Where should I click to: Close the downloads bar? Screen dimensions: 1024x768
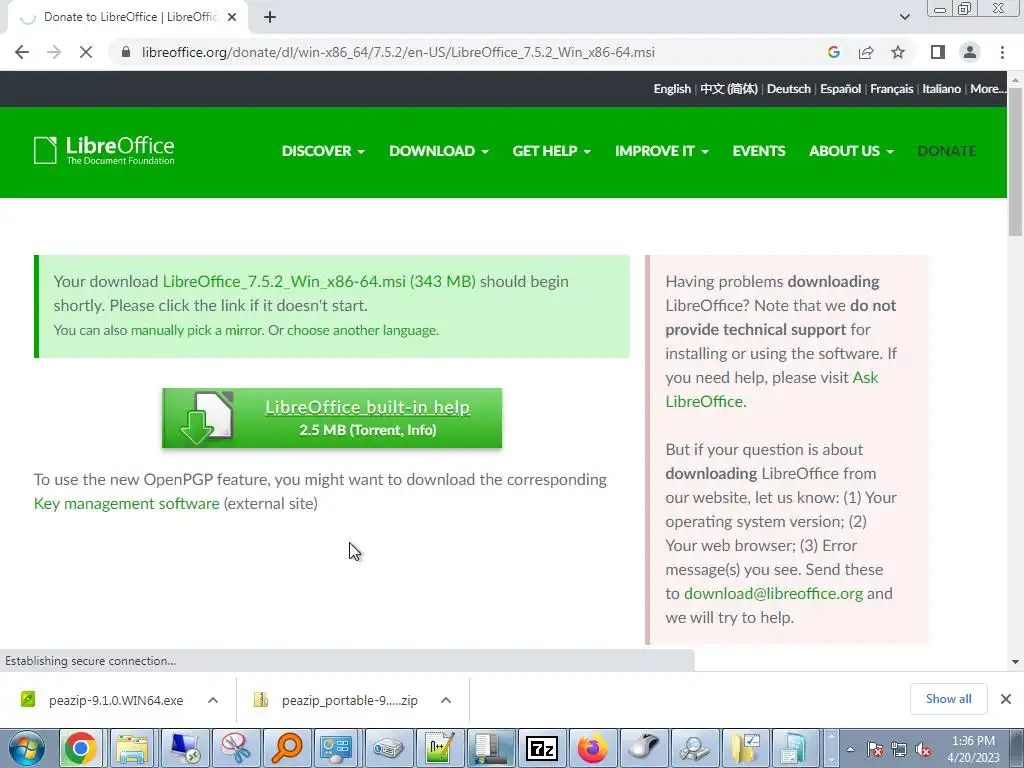pos(1006,699)
